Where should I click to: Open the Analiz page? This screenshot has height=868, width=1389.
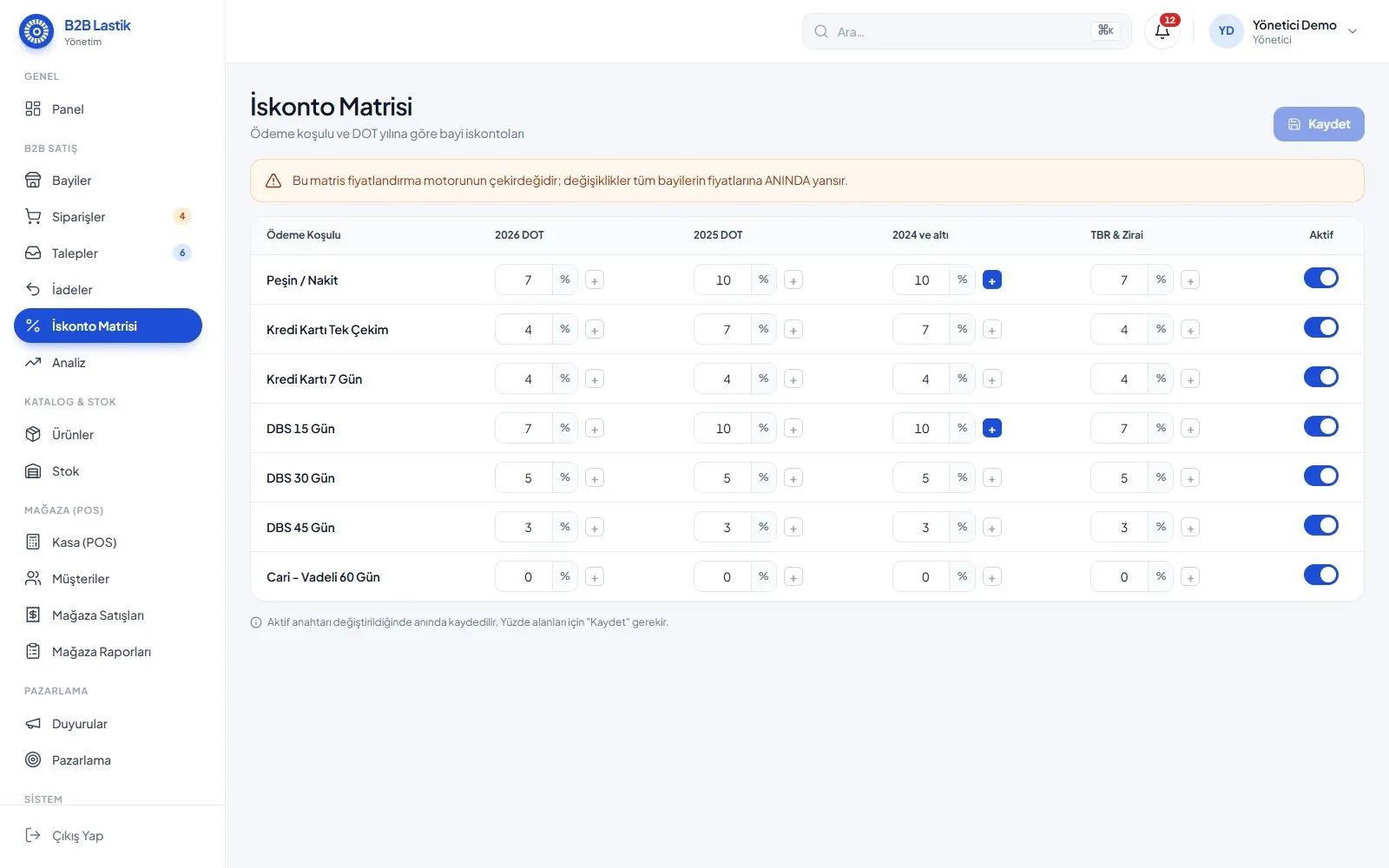click(x=108, y=363)
